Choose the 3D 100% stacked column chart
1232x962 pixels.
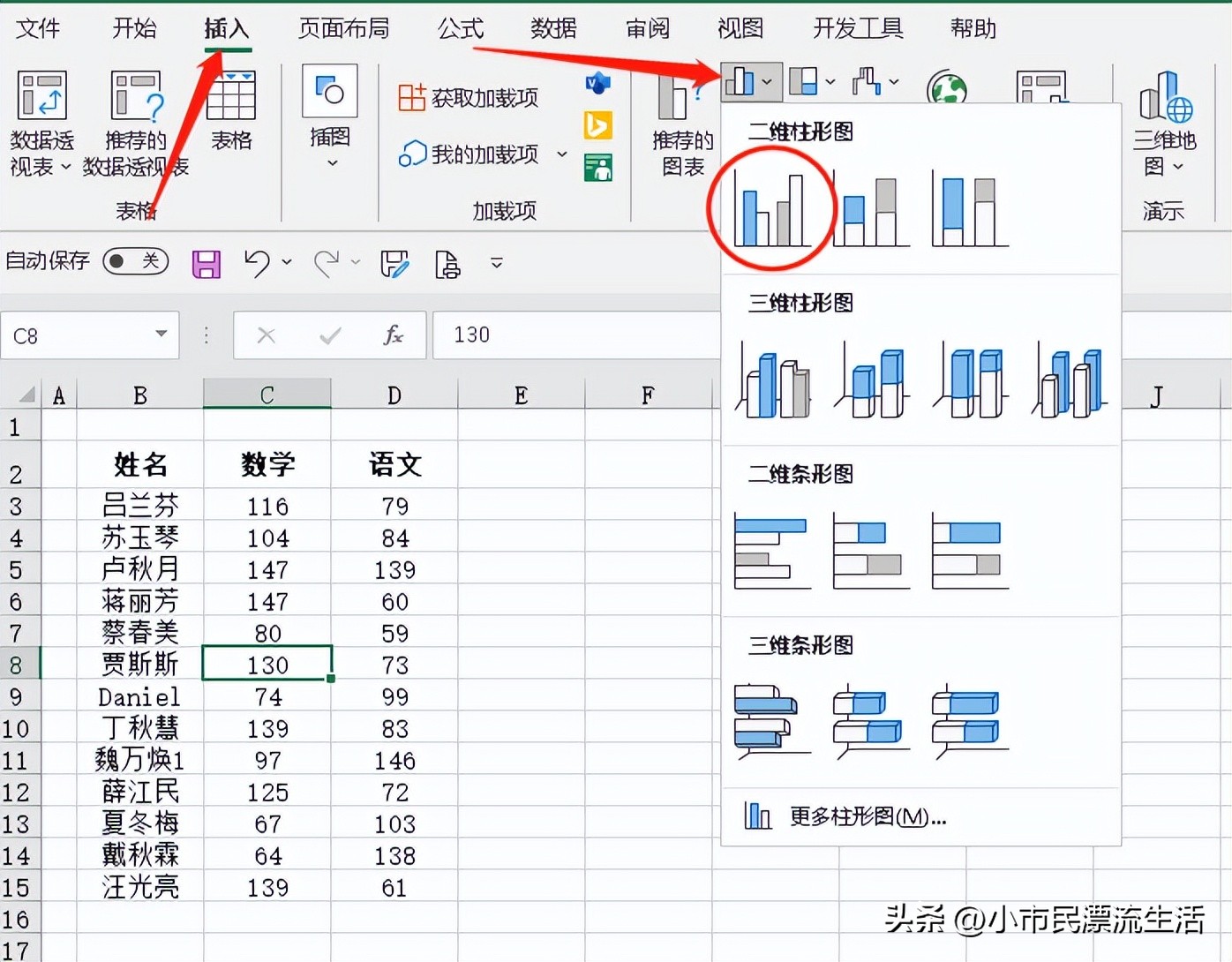[x=971, y=380]
